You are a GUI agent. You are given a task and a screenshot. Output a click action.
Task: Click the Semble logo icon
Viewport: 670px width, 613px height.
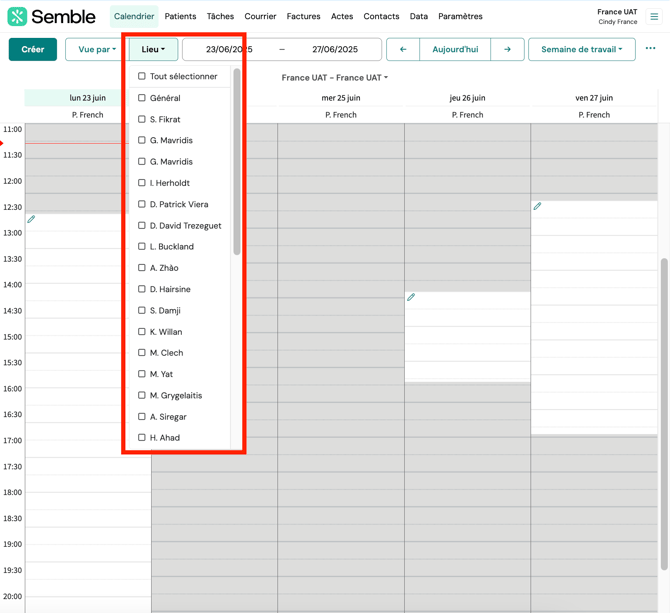click(x=17, y=17)
